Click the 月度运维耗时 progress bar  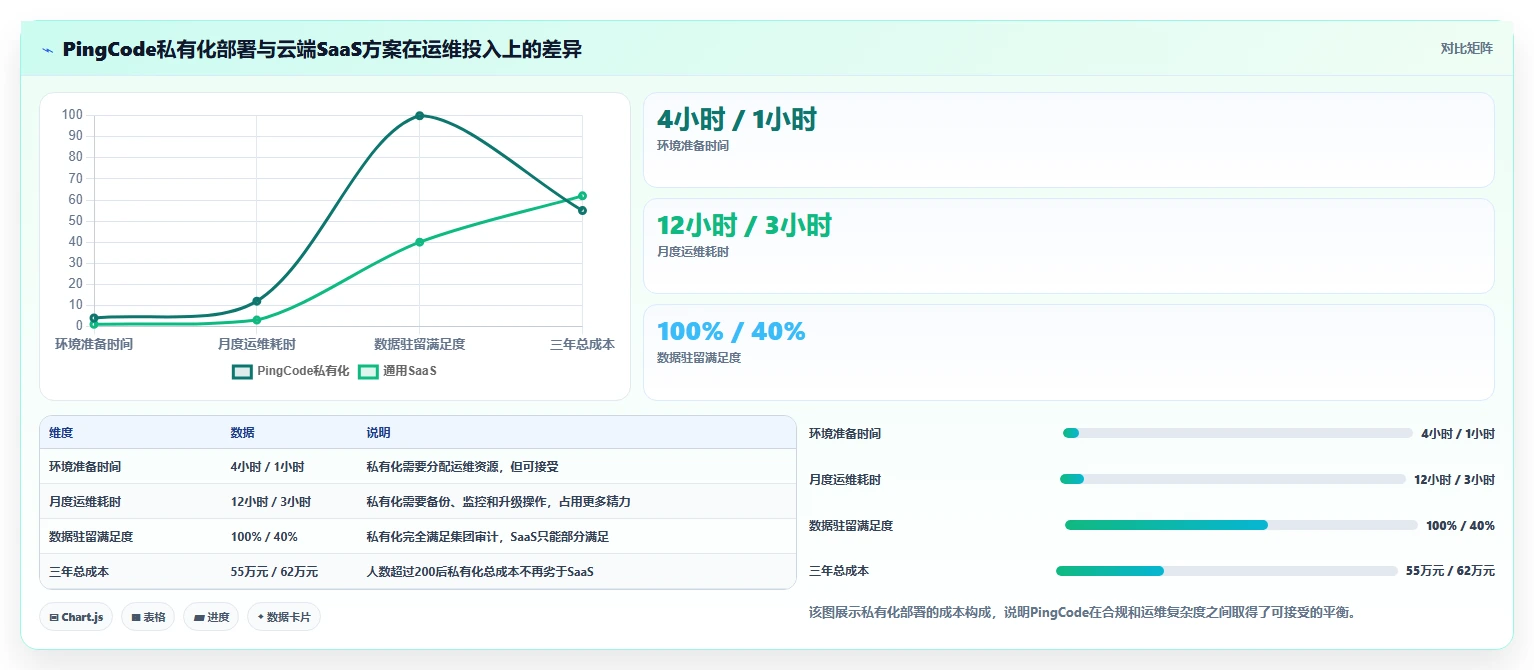click(1233, 479)
